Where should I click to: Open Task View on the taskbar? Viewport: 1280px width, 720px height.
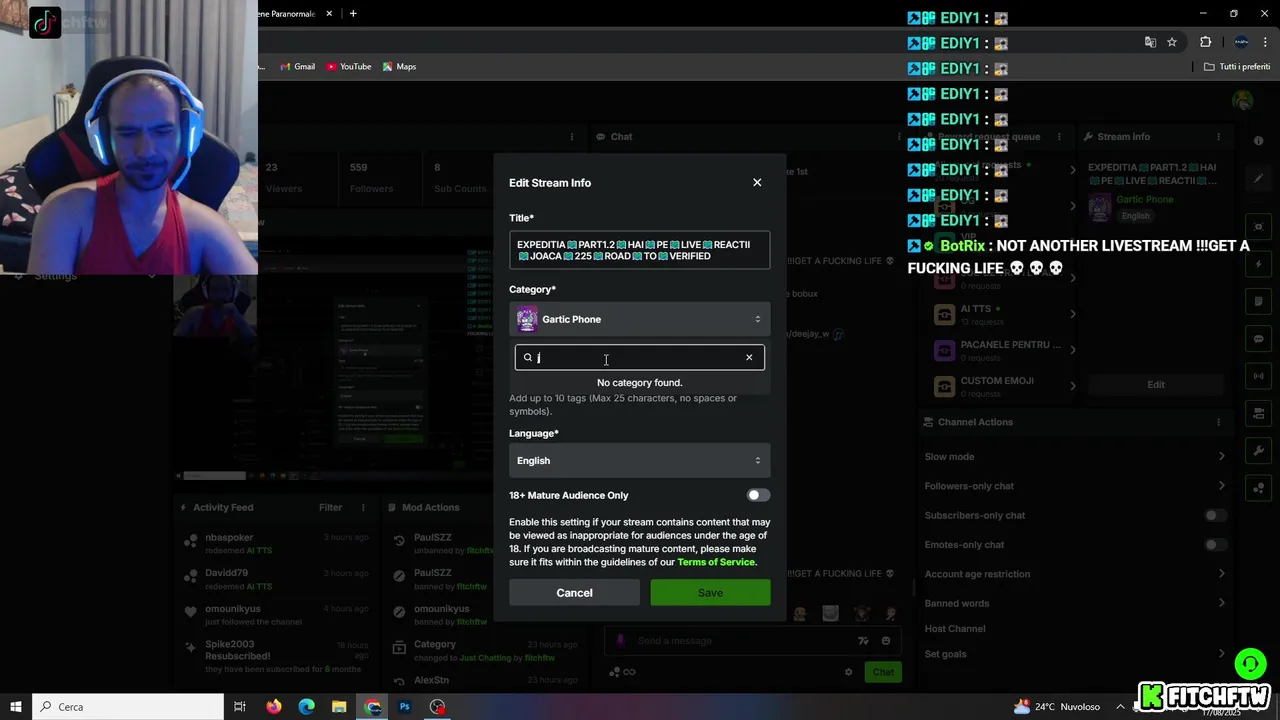(240, 706)
